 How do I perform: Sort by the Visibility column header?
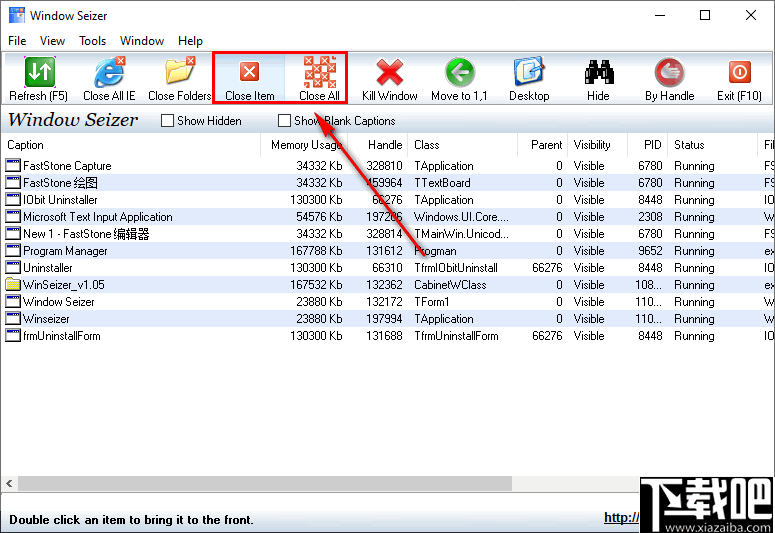click(x=598, y=145)
